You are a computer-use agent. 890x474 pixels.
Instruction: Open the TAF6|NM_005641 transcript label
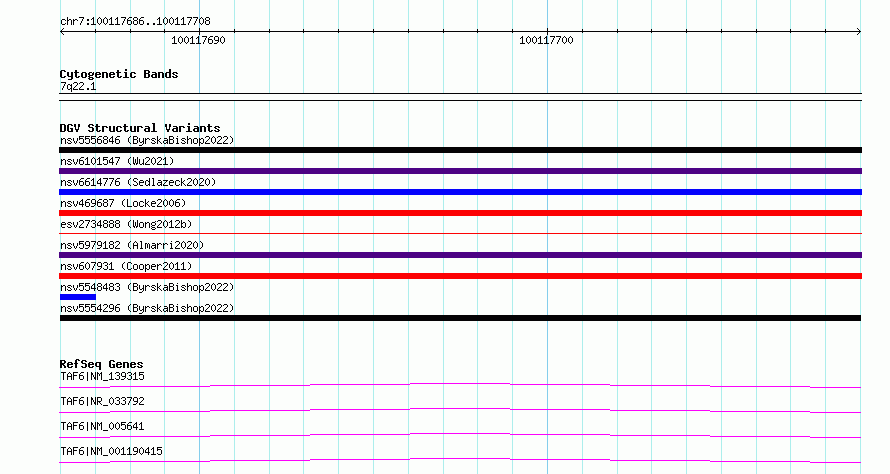pos(102,426)
